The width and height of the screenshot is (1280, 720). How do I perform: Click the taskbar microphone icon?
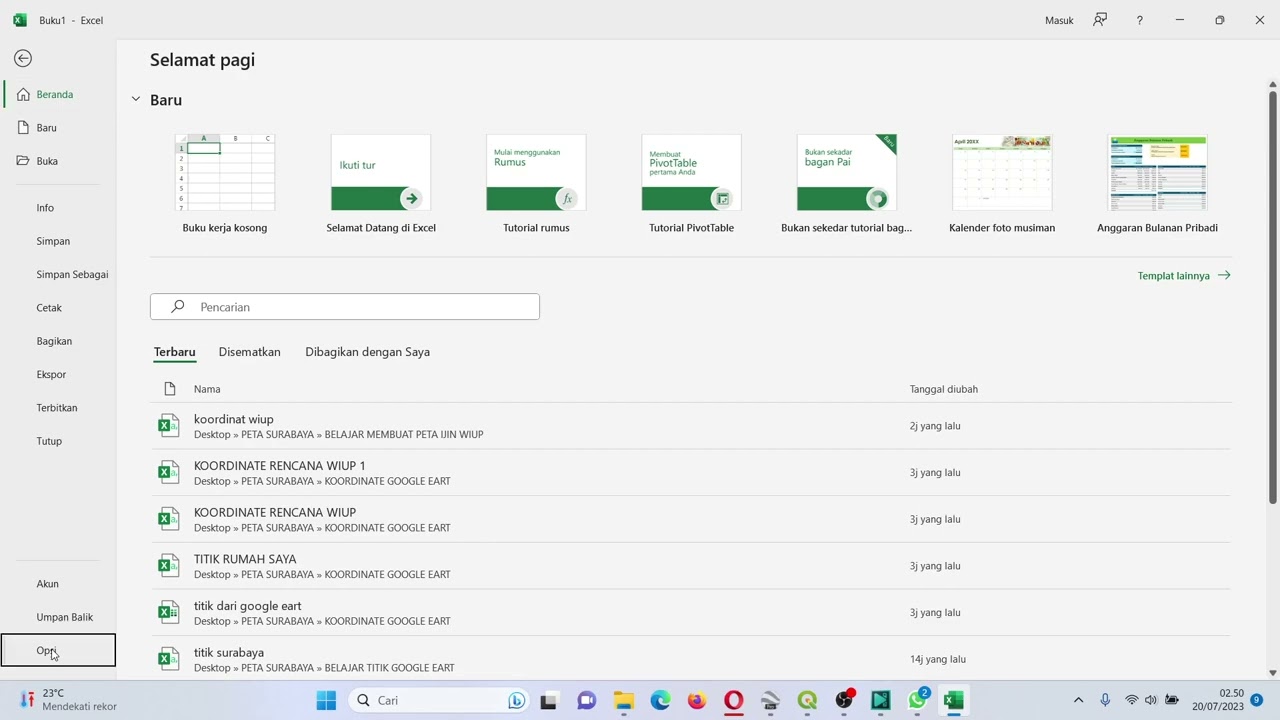pos(1105,700)
